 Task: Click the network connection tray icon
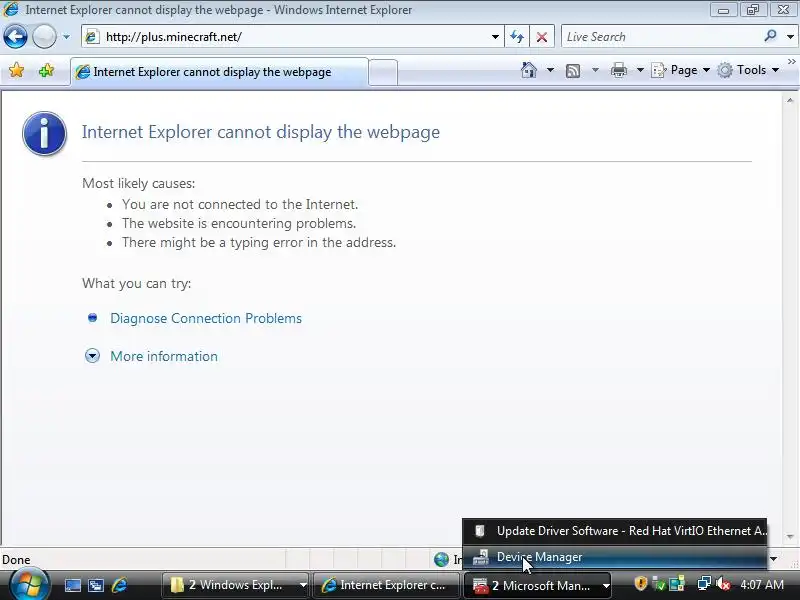coord(704,583)
